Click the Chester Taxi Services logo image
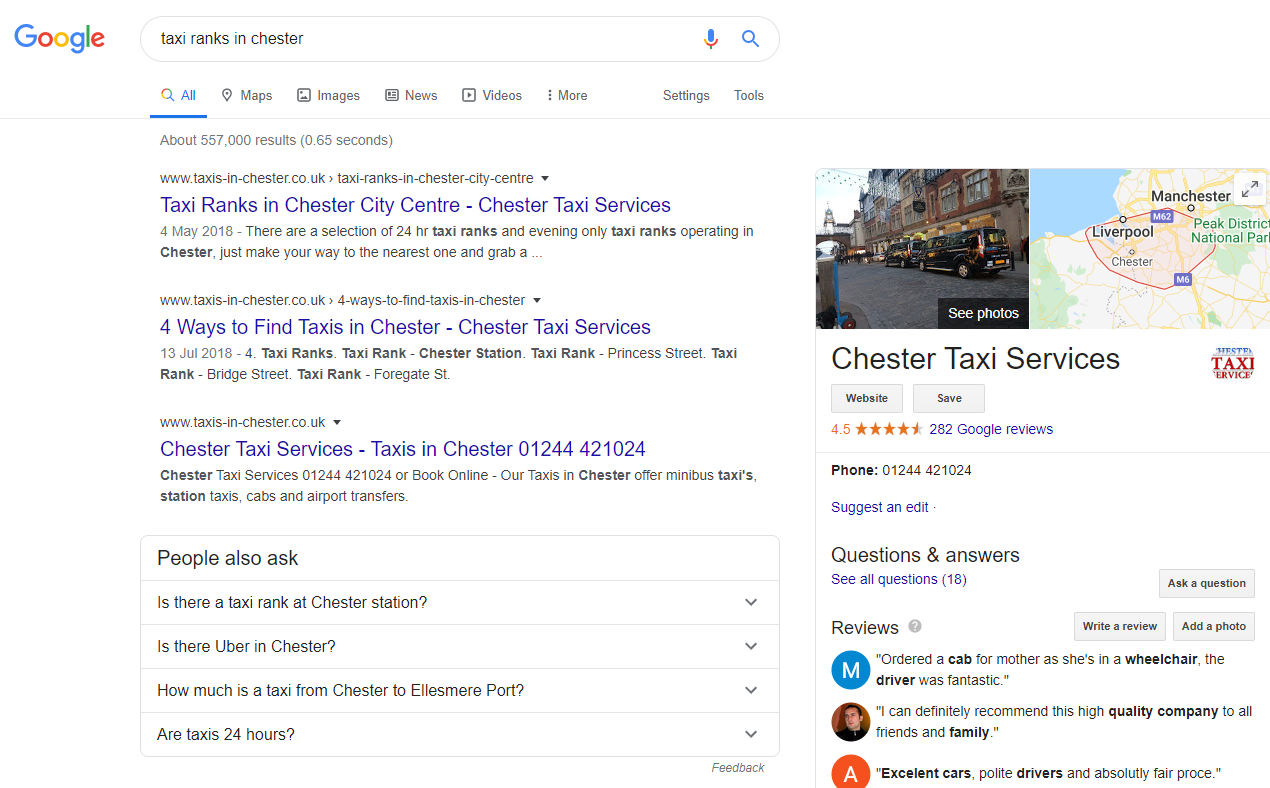The width and height of the screenshot is (1270, 788). pos(1233,362)
